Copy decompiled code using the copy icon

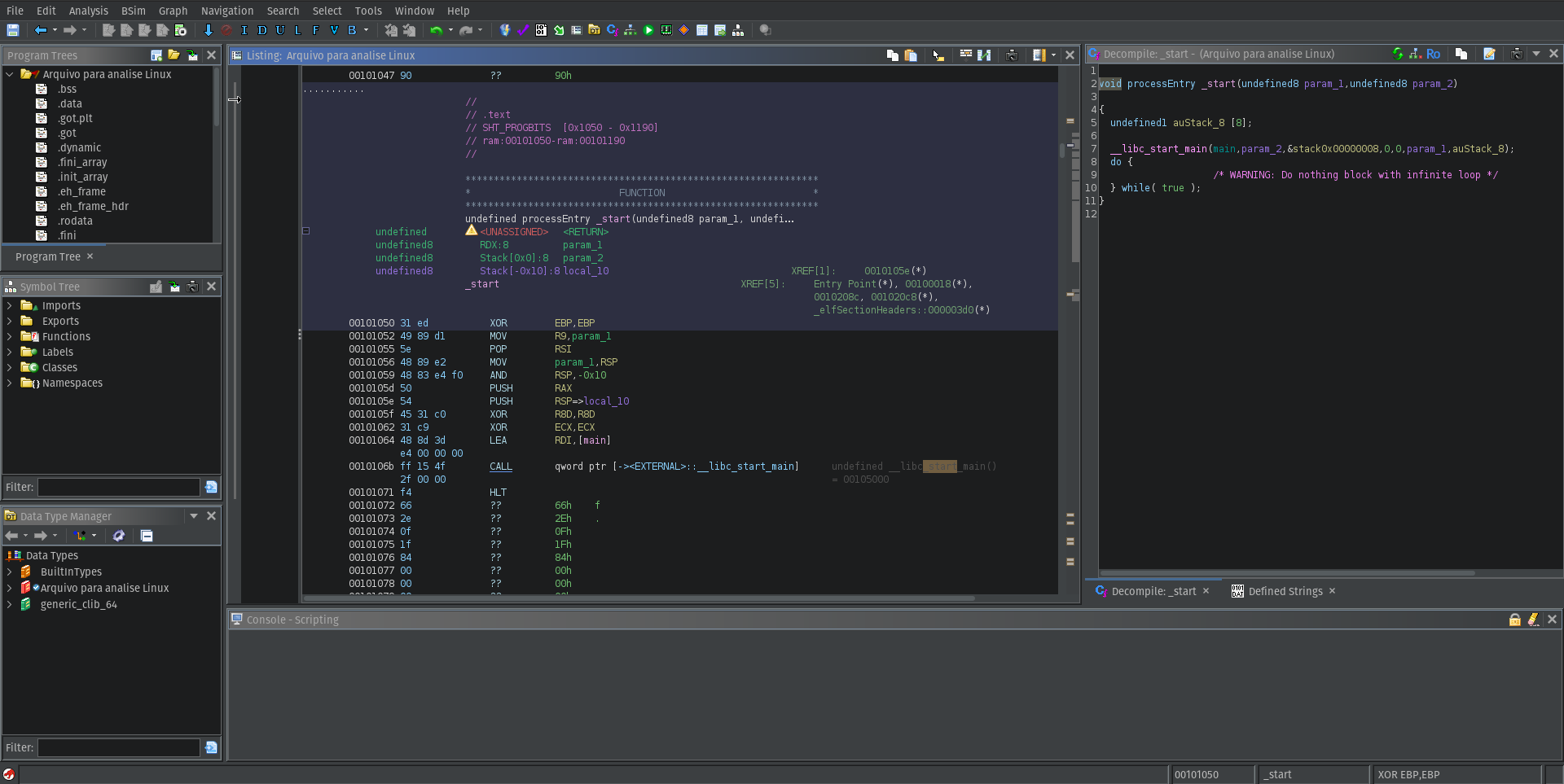[x=1461, y=53]
